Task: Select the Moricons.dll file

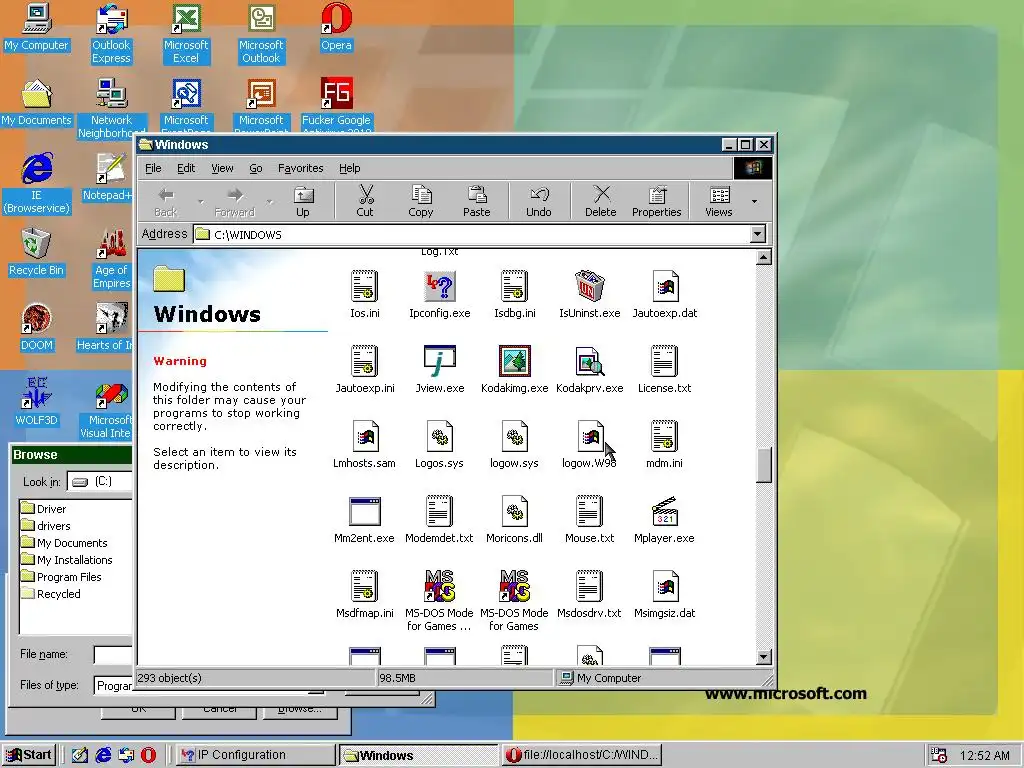Action: tap(515, 519)
